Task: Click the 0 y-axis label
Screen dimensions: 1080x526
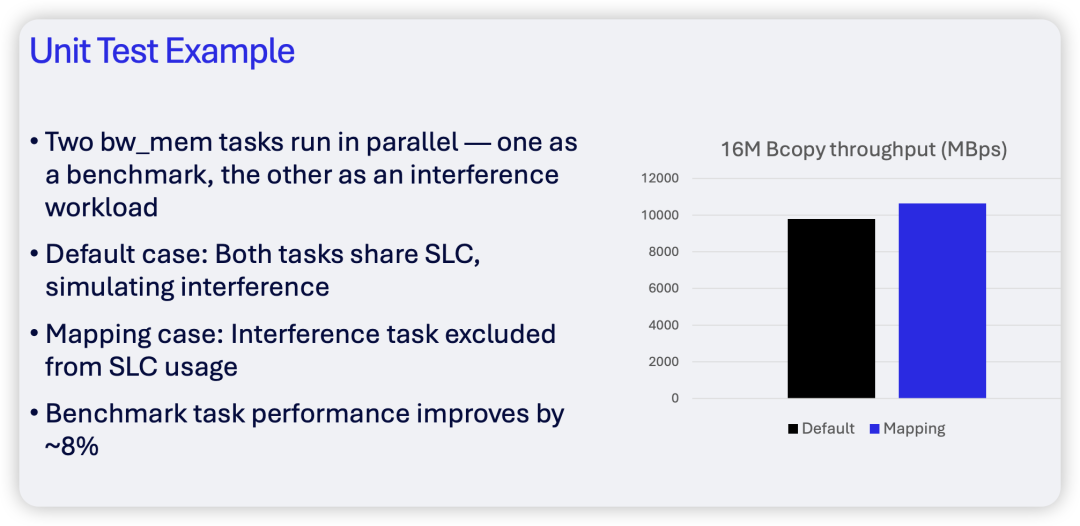Action: (674, 398)
